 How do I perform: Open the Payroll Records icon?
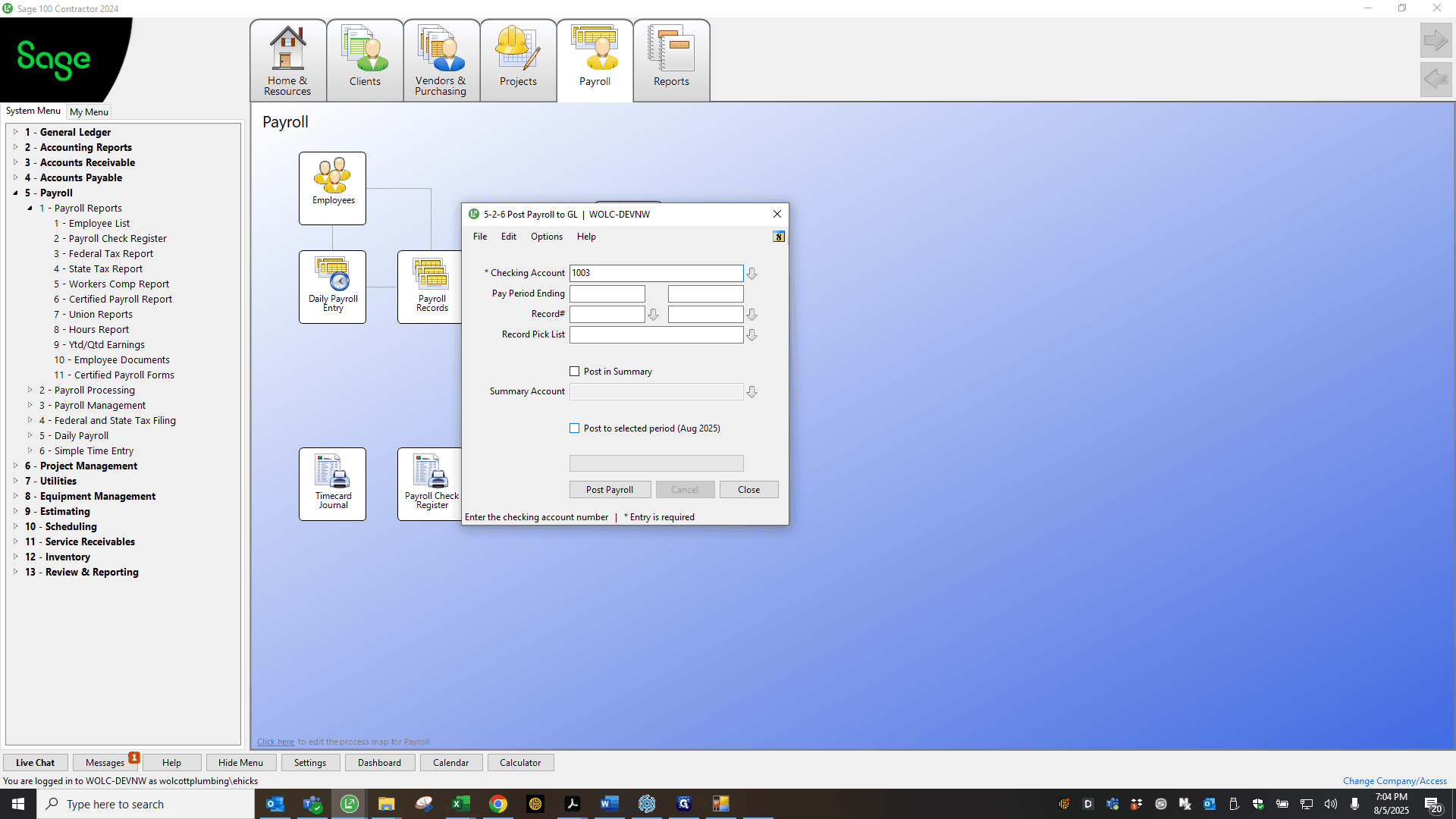[x=430, y=287]
